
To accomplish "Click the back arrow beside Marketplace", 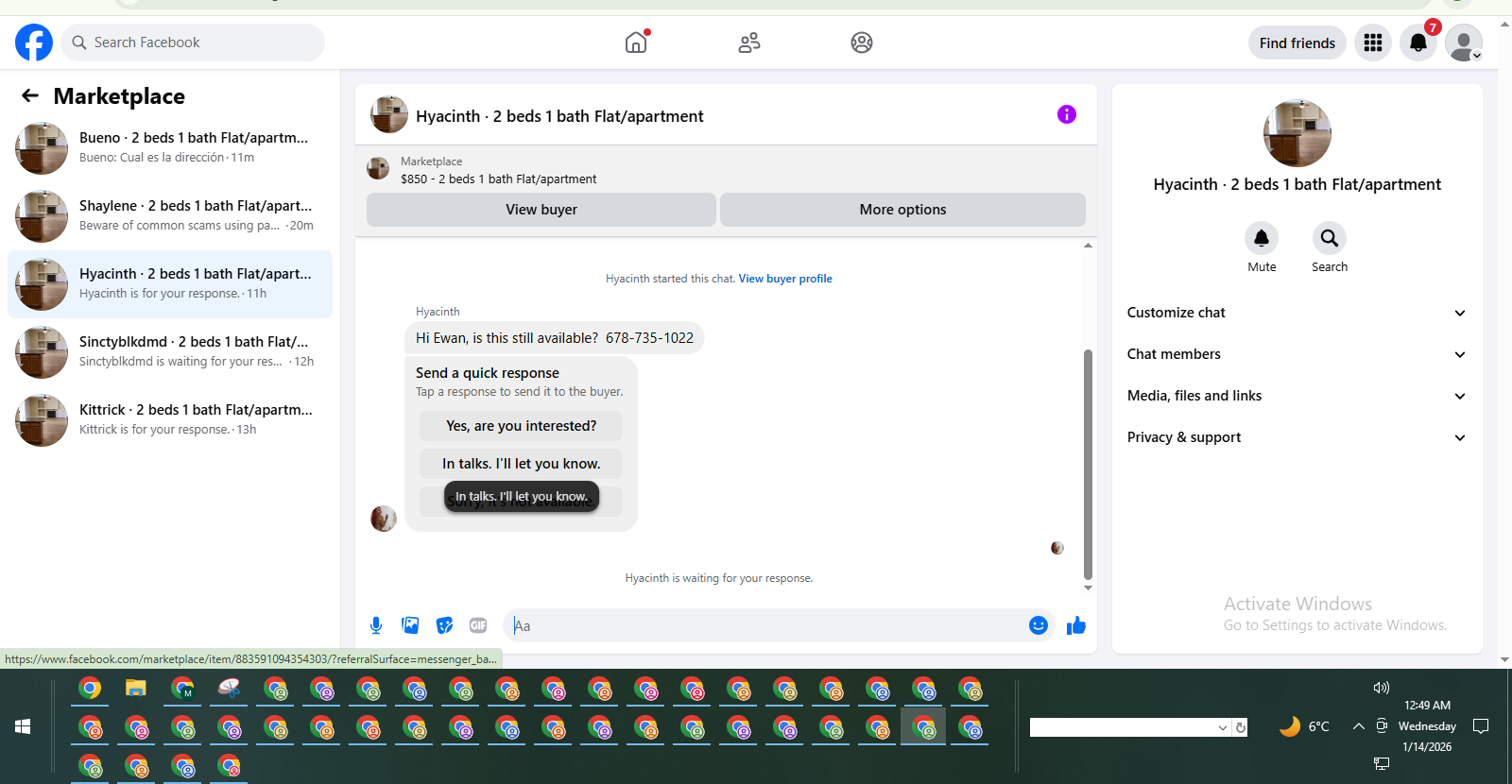I will tap(30, 95).
